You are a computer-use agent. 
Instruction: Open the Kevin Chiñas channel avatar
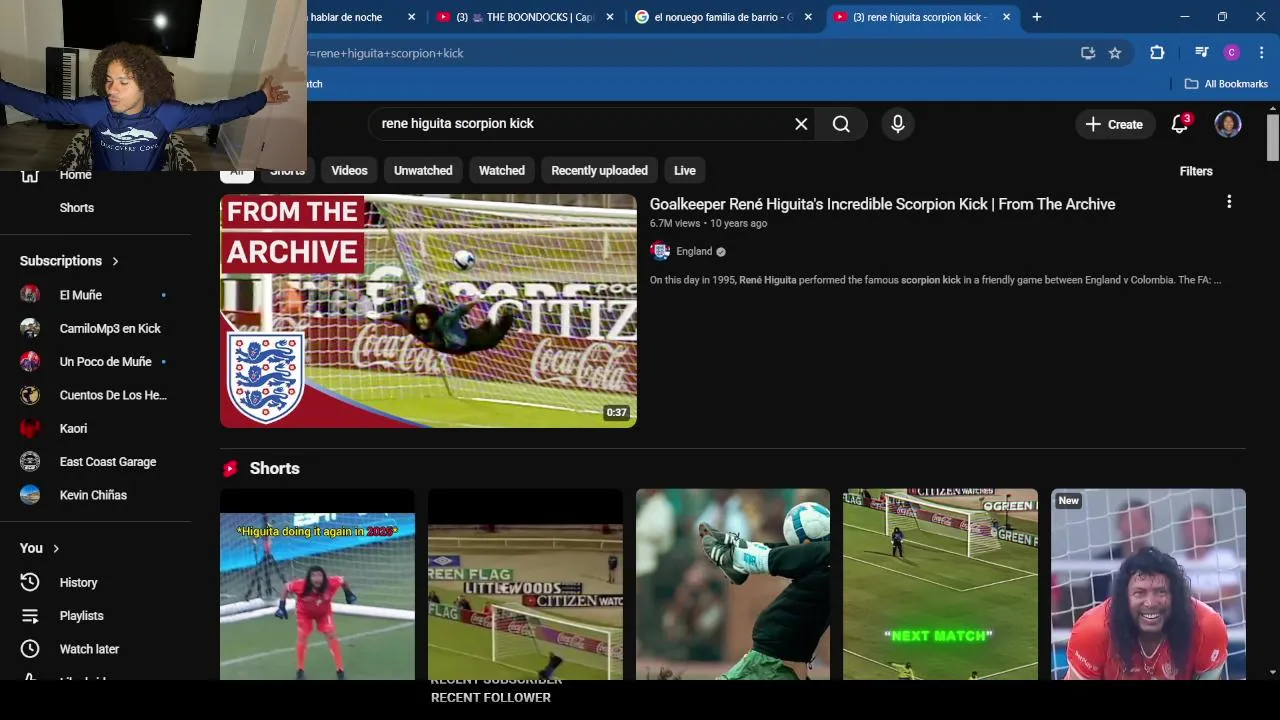tap(30, 495)
